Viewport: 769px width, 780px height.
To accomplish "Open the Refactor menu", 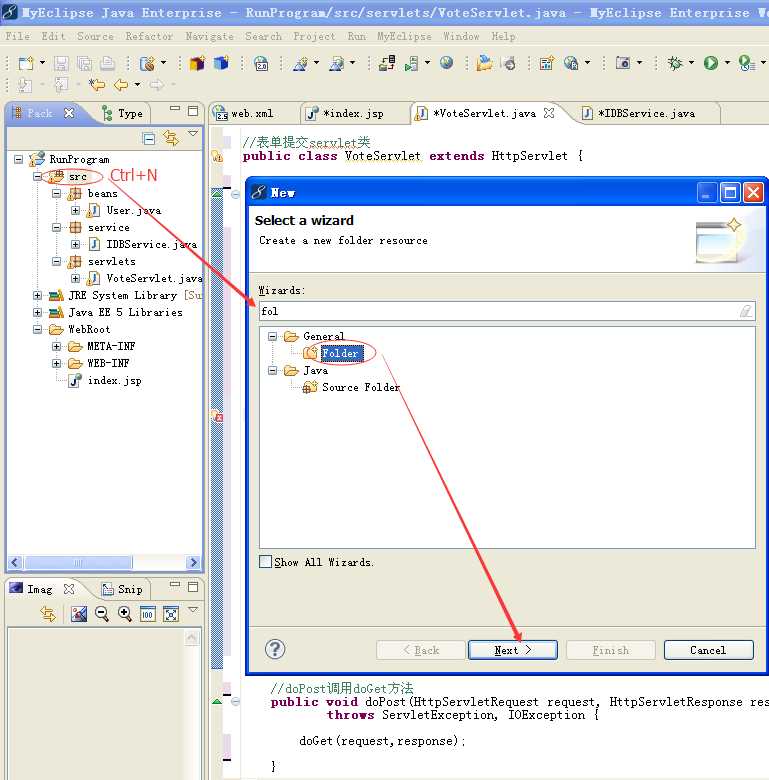I will pyautogui.click(x=149, y=36).
